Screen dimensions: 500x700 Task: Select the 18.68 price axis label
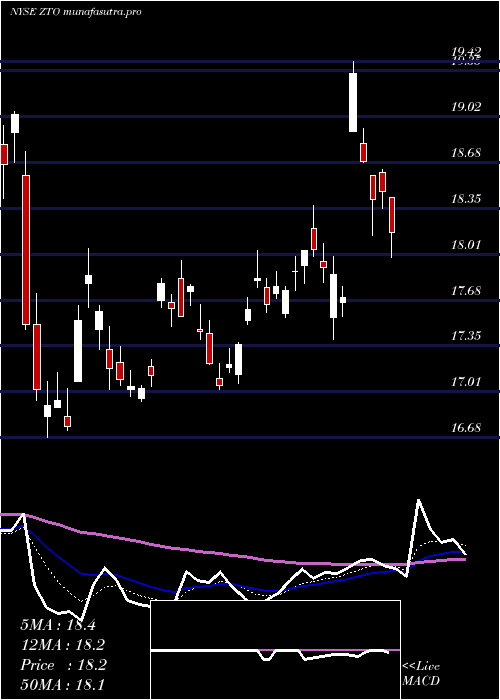[x=466, y=153]
